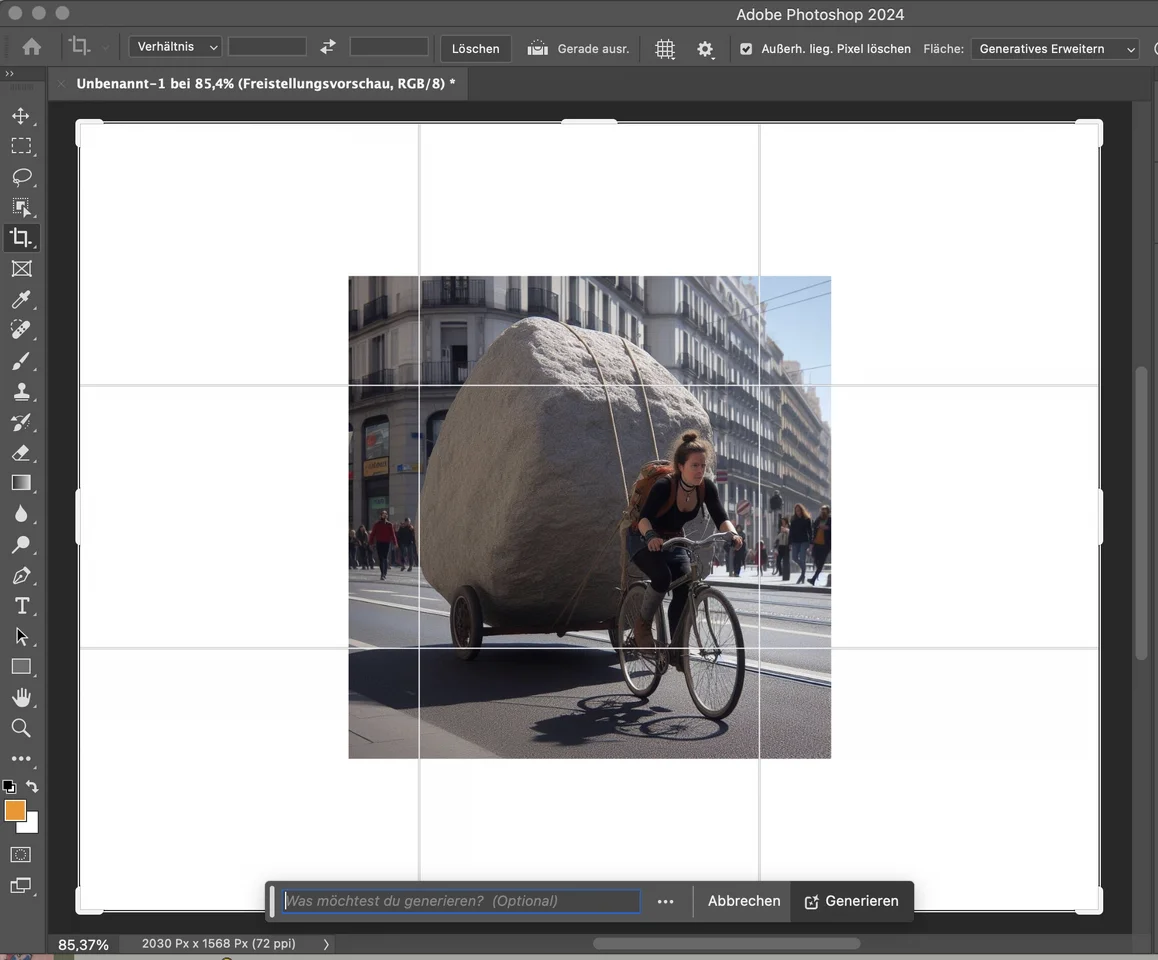Choose the Clone Stamp tool

tap(21, 392)
